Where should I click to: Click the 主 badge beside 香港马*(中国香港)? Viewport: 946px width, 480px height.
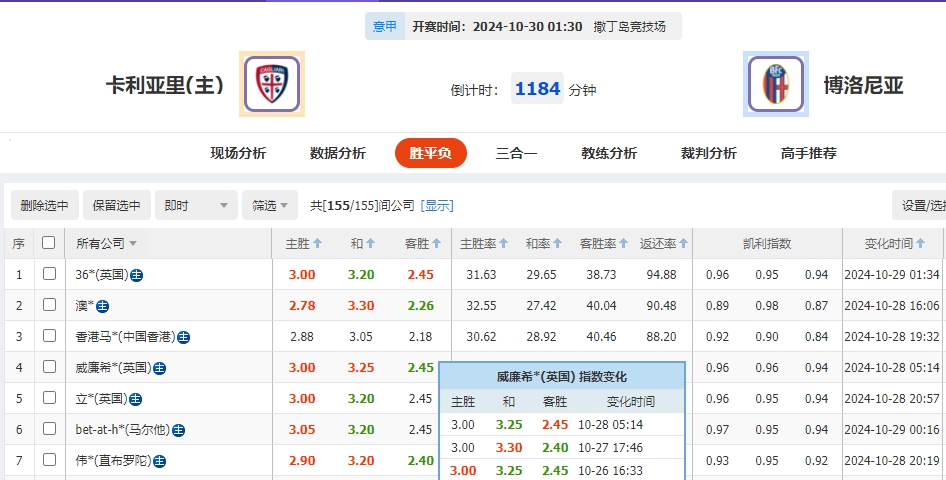click(x=183, y=337)
